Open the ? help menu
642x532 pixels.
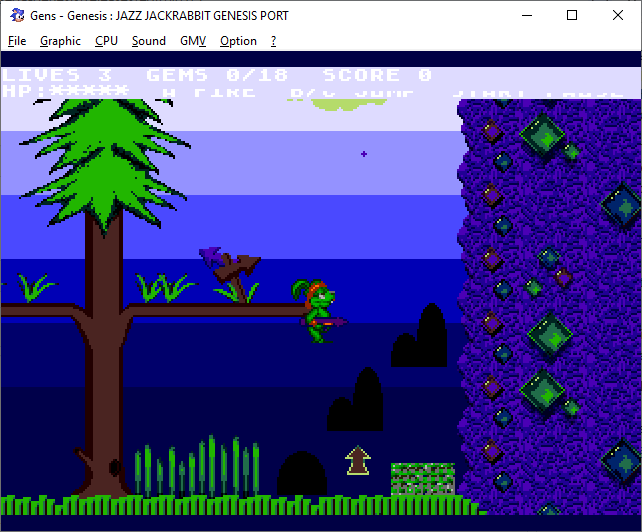[x=274, y=41]
